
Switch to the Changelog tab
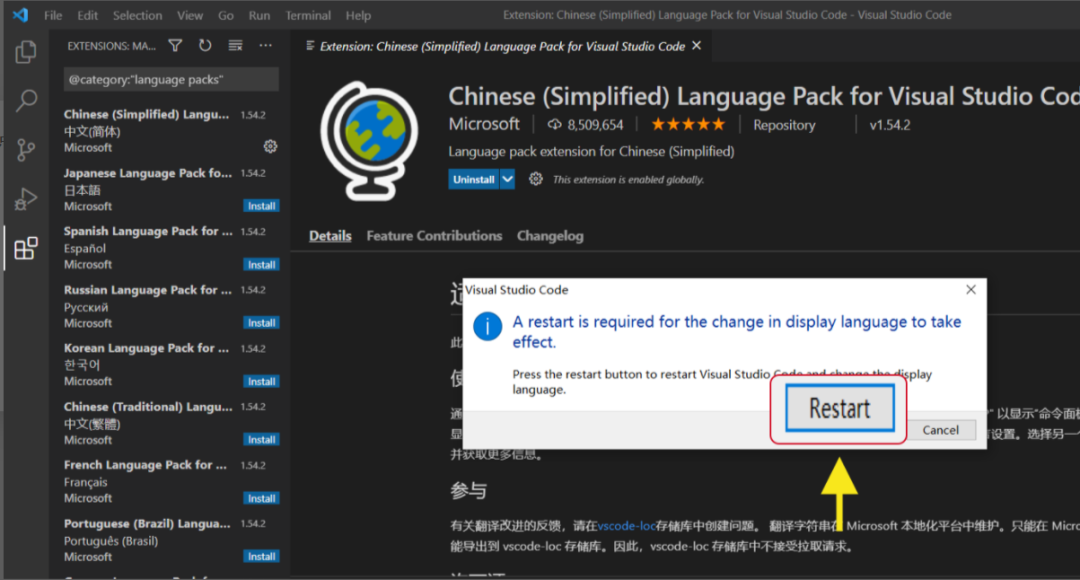click(x=550, y=236)
